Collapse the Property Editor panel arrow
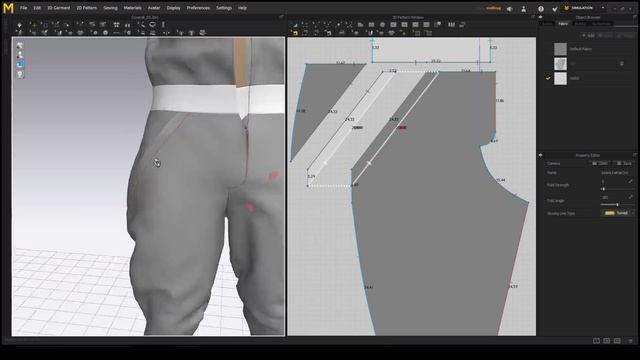 click(x=541, y=155)
